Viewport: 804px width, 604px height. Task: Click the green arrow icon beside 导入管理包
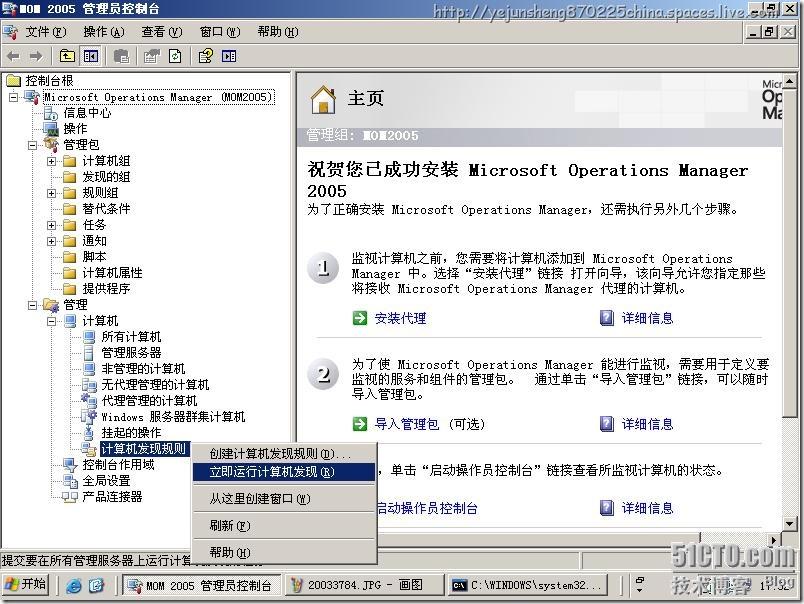[x=360, y=424]
